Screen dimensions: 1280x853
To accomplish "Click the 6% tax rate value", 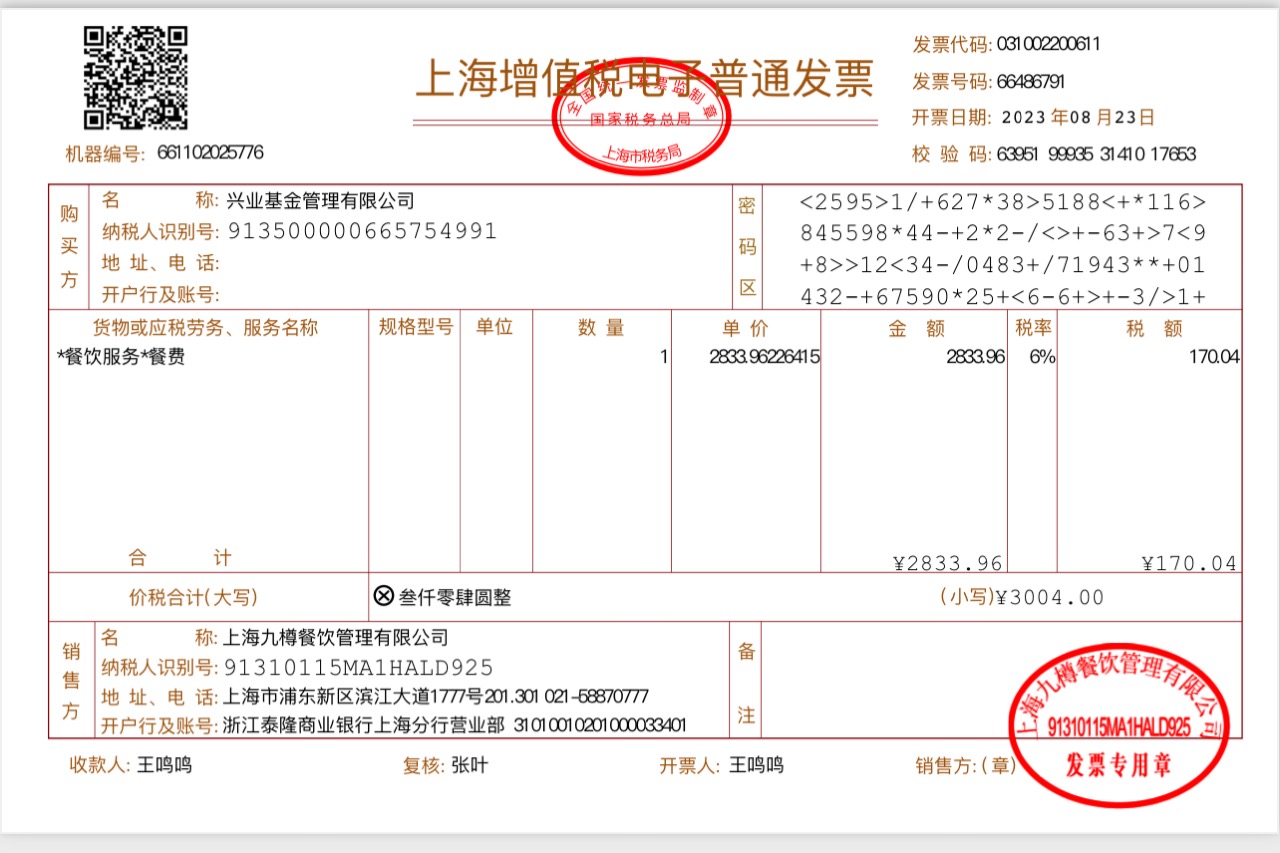I will point(1041,357).
